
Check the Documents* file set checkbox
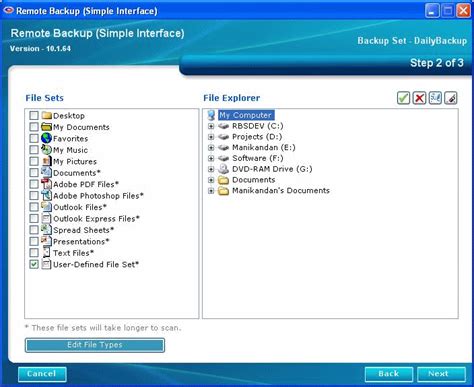pos(34,173)
